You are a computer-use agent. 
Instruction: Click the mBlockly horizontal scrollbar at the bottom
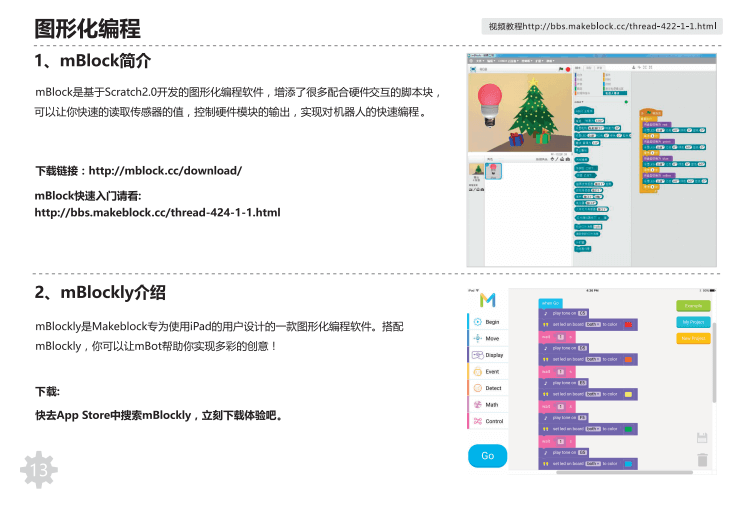coord(624,472)
